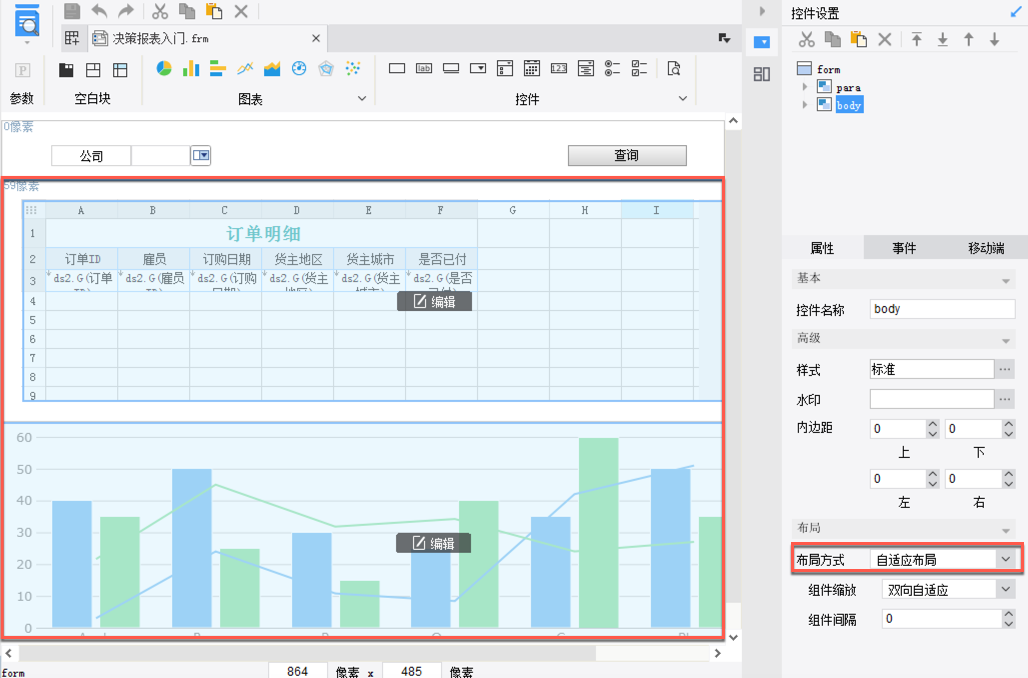Screen dimensions: 1028x678
Task: Click the 水印 text field
Action: pyautogui.click(x=932, y=399)
